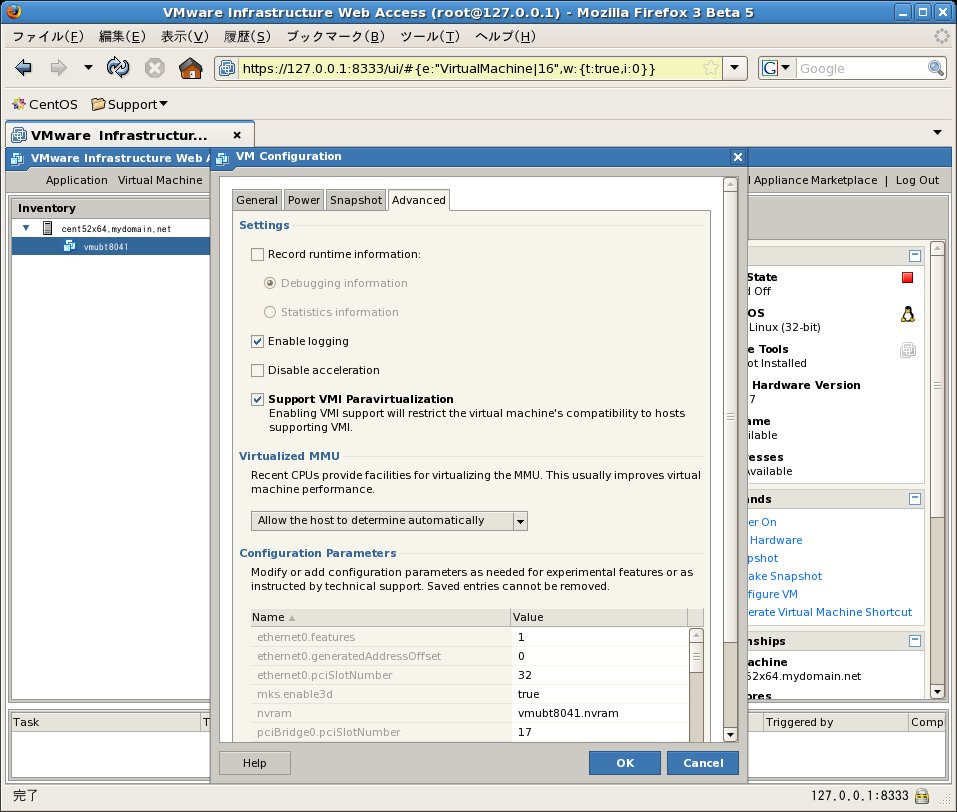The image size is (957, 812).
Task: Confirm the configuration with OK
Action: pyautogui.click(x=624, y=763)
